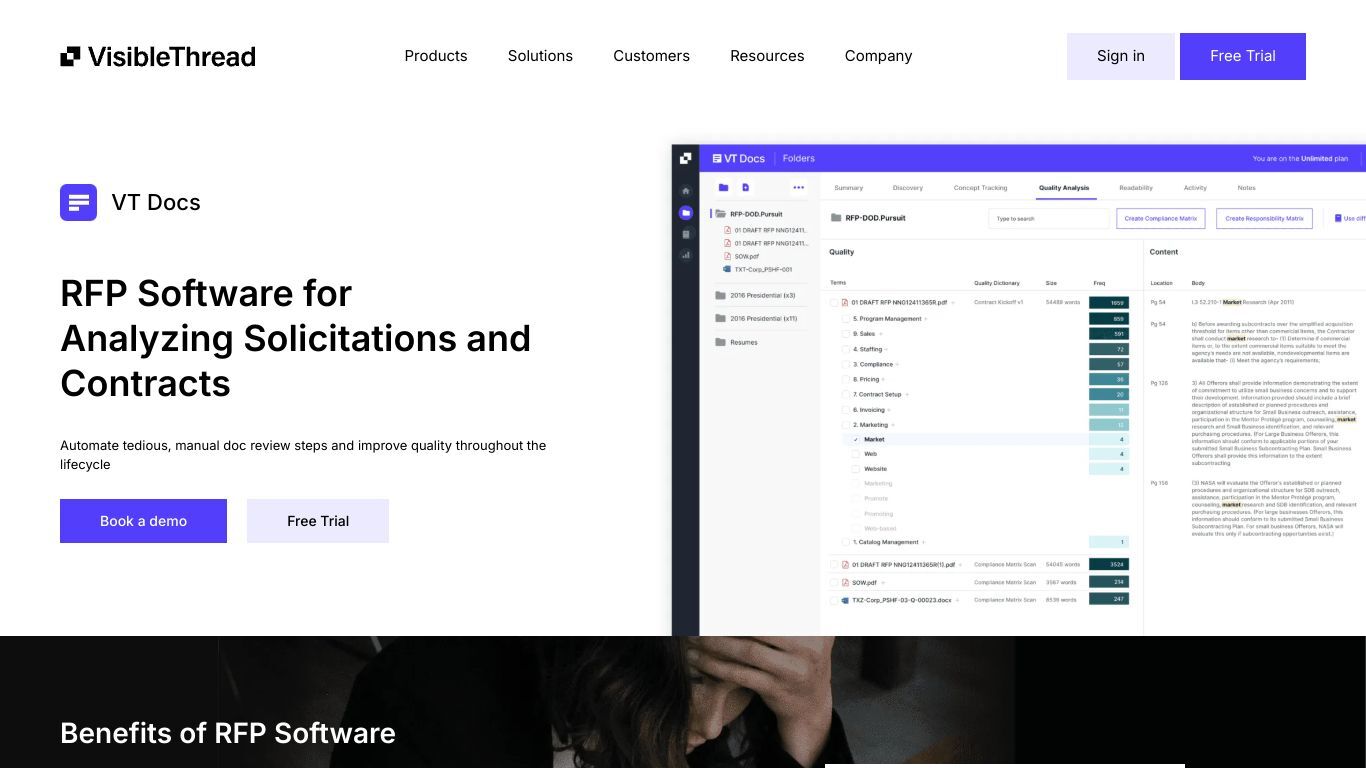Click Word icon beside TXZ-Corp_PSHF-03-Q-00023.docx
Image resolution: width=1366 pixels, height=768 pixels.
(x=845, y=600)
